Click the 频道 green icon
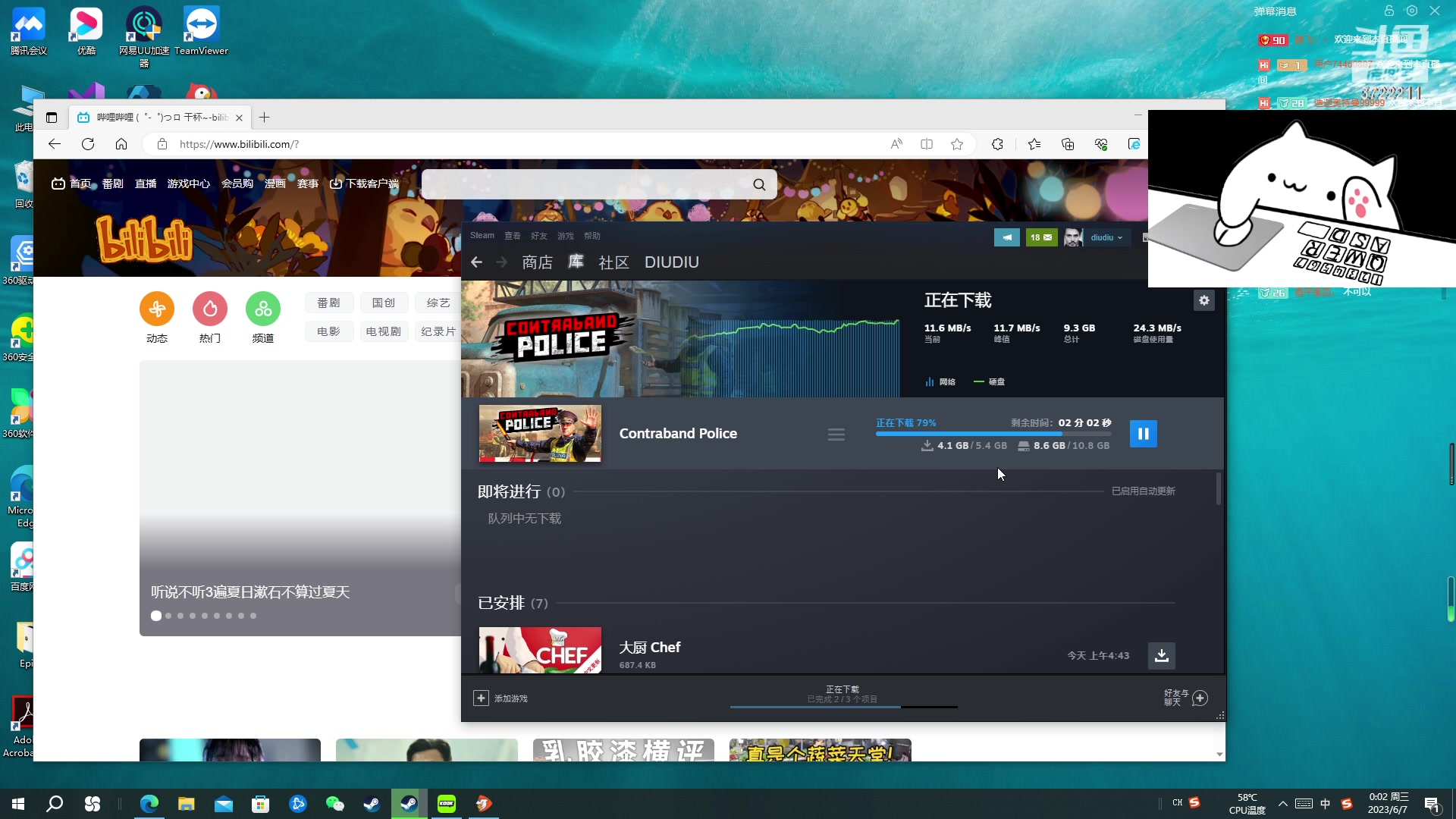Screen dimensions: 1456x819 (263, 309)
